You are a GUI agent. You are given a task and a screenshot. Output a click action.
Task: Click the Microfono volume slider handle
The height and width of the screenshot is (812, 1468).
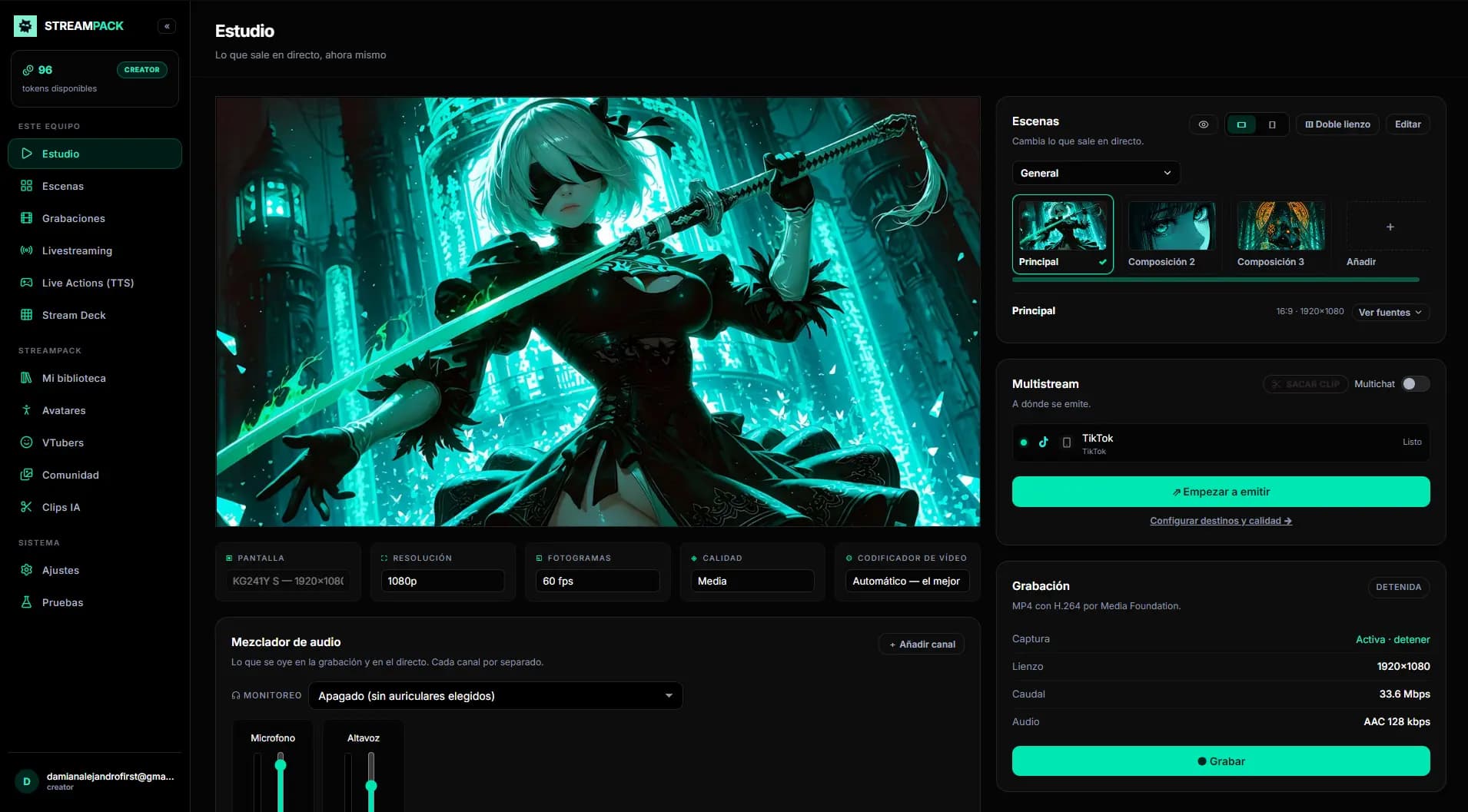(x=281, y=765)
